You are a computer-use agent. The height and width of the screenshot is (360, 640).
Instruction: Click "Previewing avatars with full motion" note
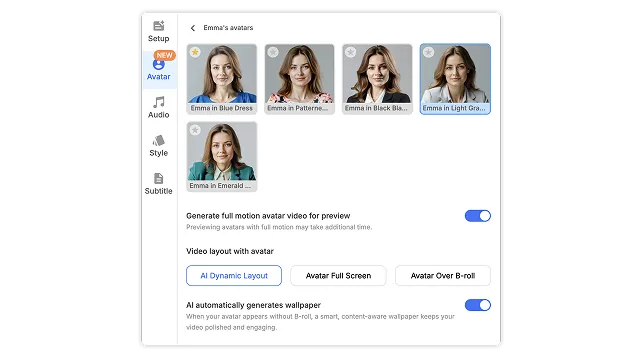(279, 227)
